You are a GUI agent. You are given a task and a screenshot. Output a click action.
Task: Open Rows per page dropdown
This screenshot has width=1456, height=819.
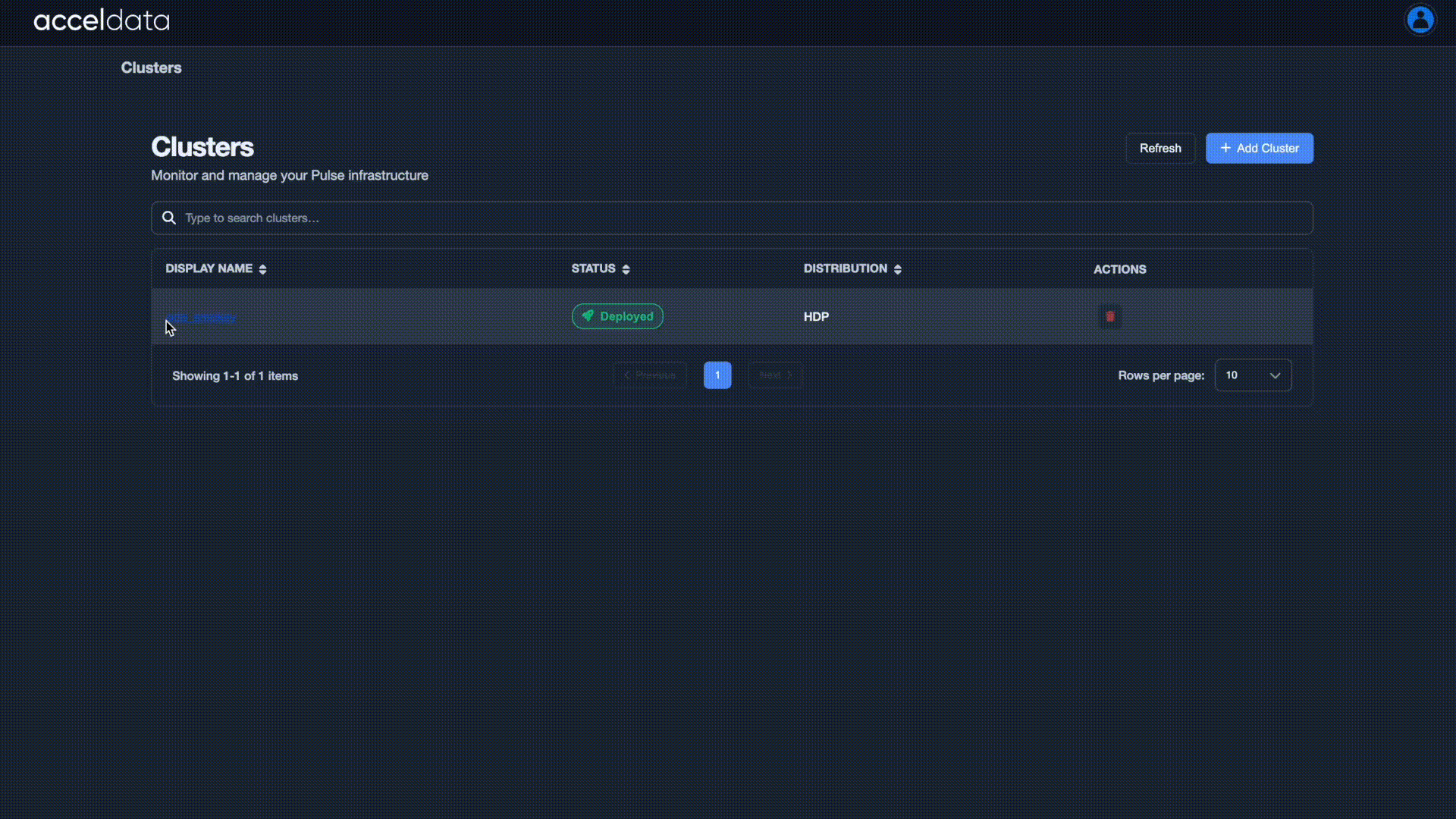[x=1252, y=375]
